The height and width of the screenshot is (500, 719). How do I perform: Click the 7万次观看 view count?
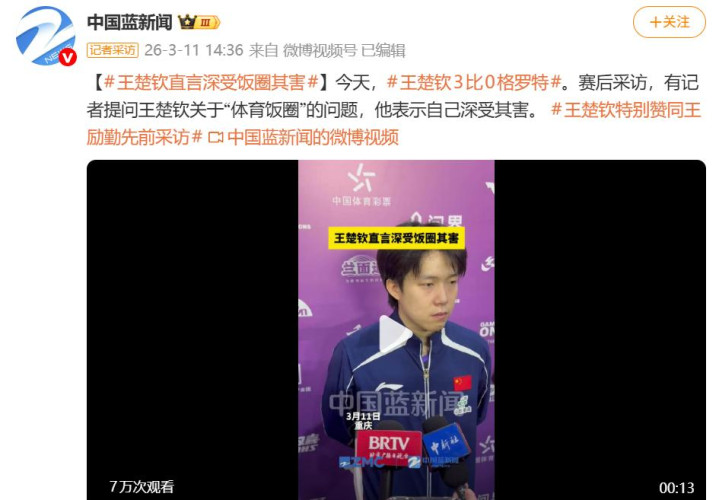pos(142,487)
